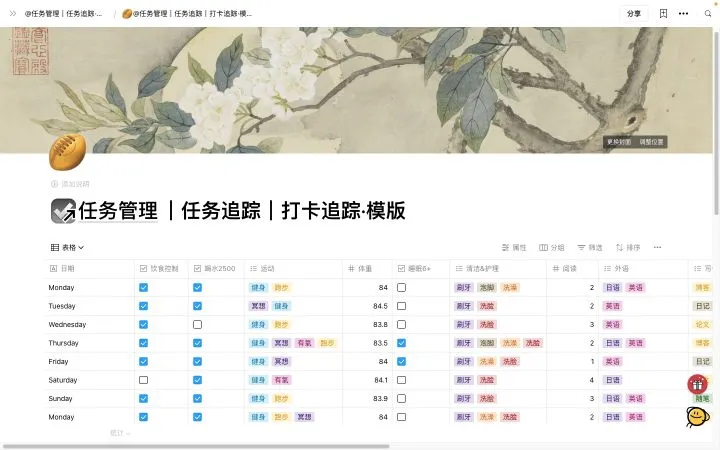Open the table toolbar three-dots menu
720x450 pixels.
coord(658,248)
